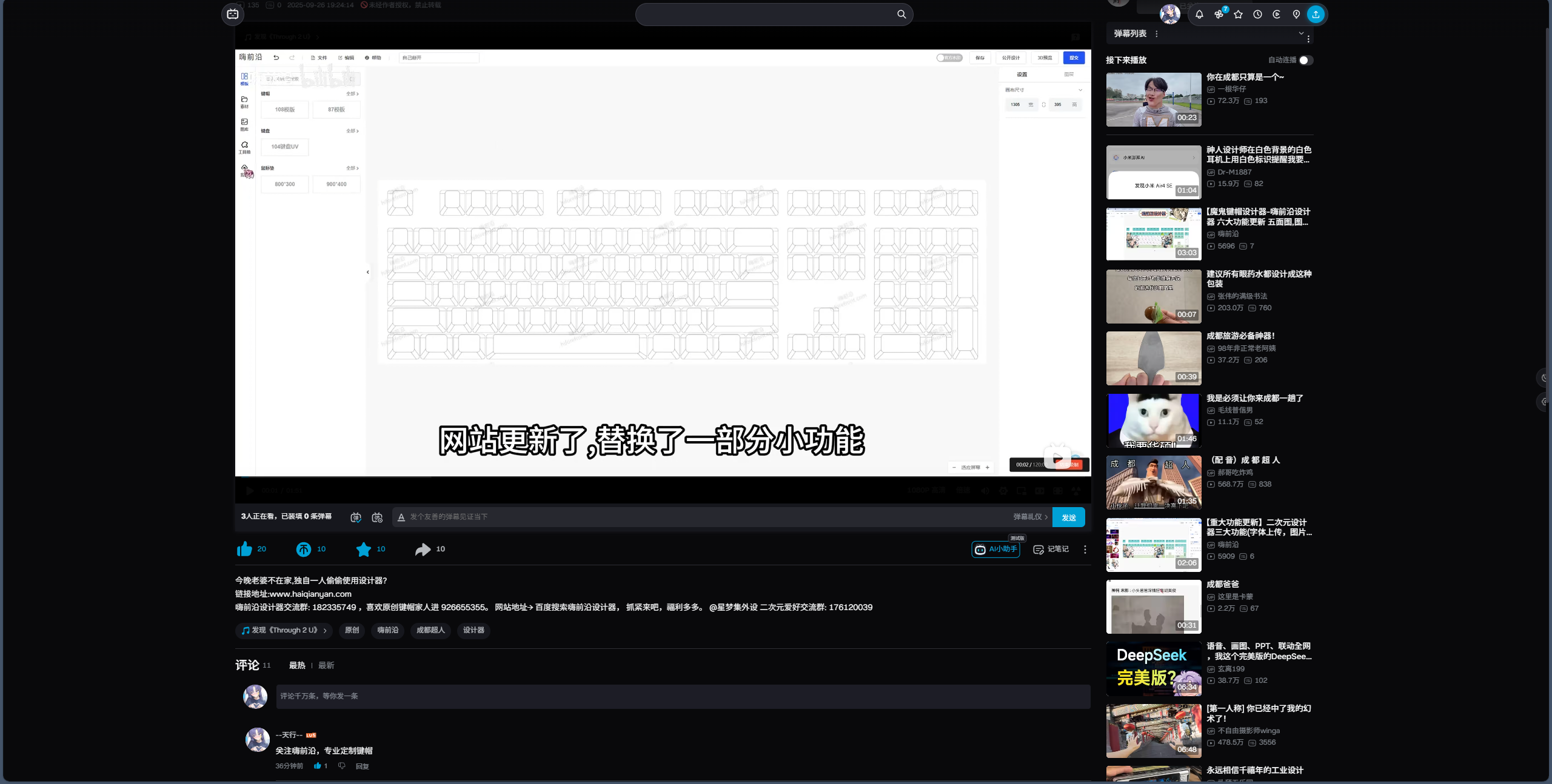Toggle the 官方水印 watermark switch

coord(949,58)
